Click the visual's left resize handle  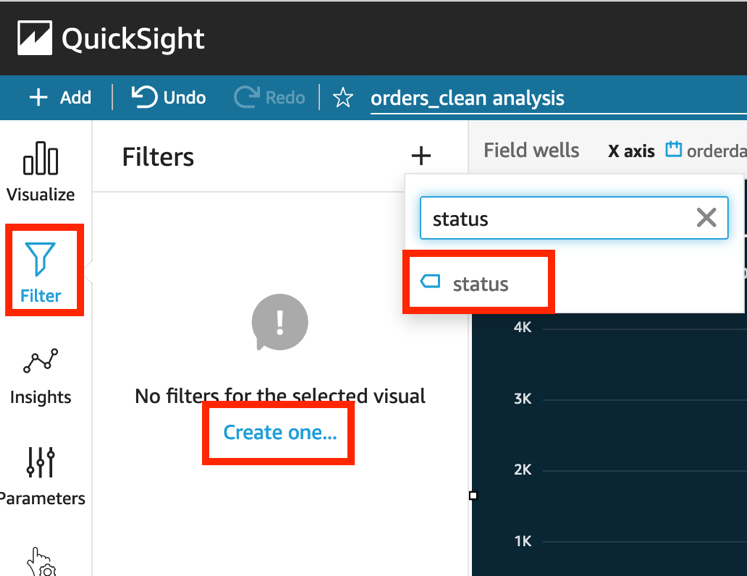[x=473, y=495]
